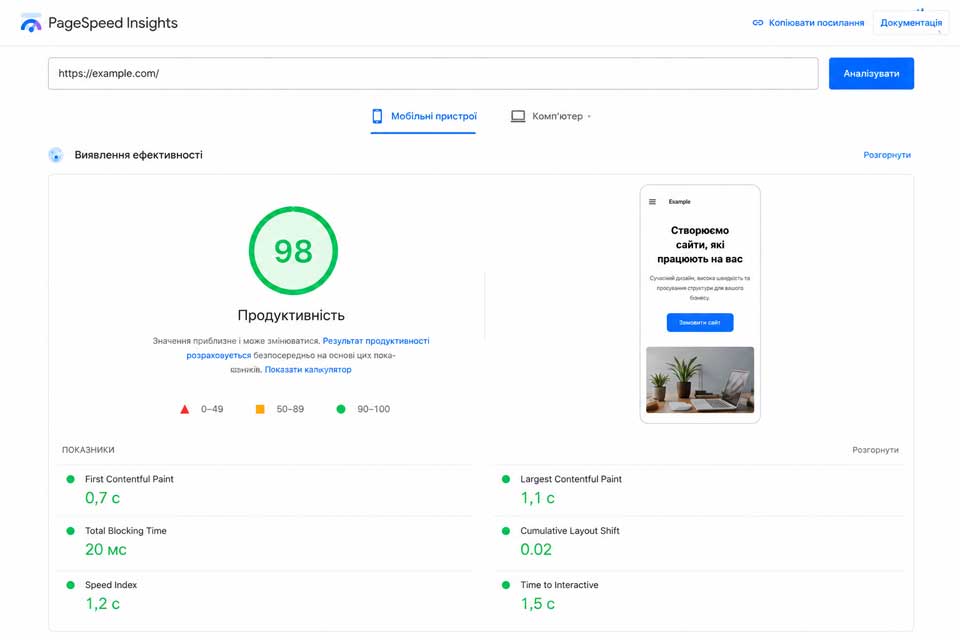Click Показати калькулятор link
This screenshot has height=640, width=960.
tap(308, 369)
